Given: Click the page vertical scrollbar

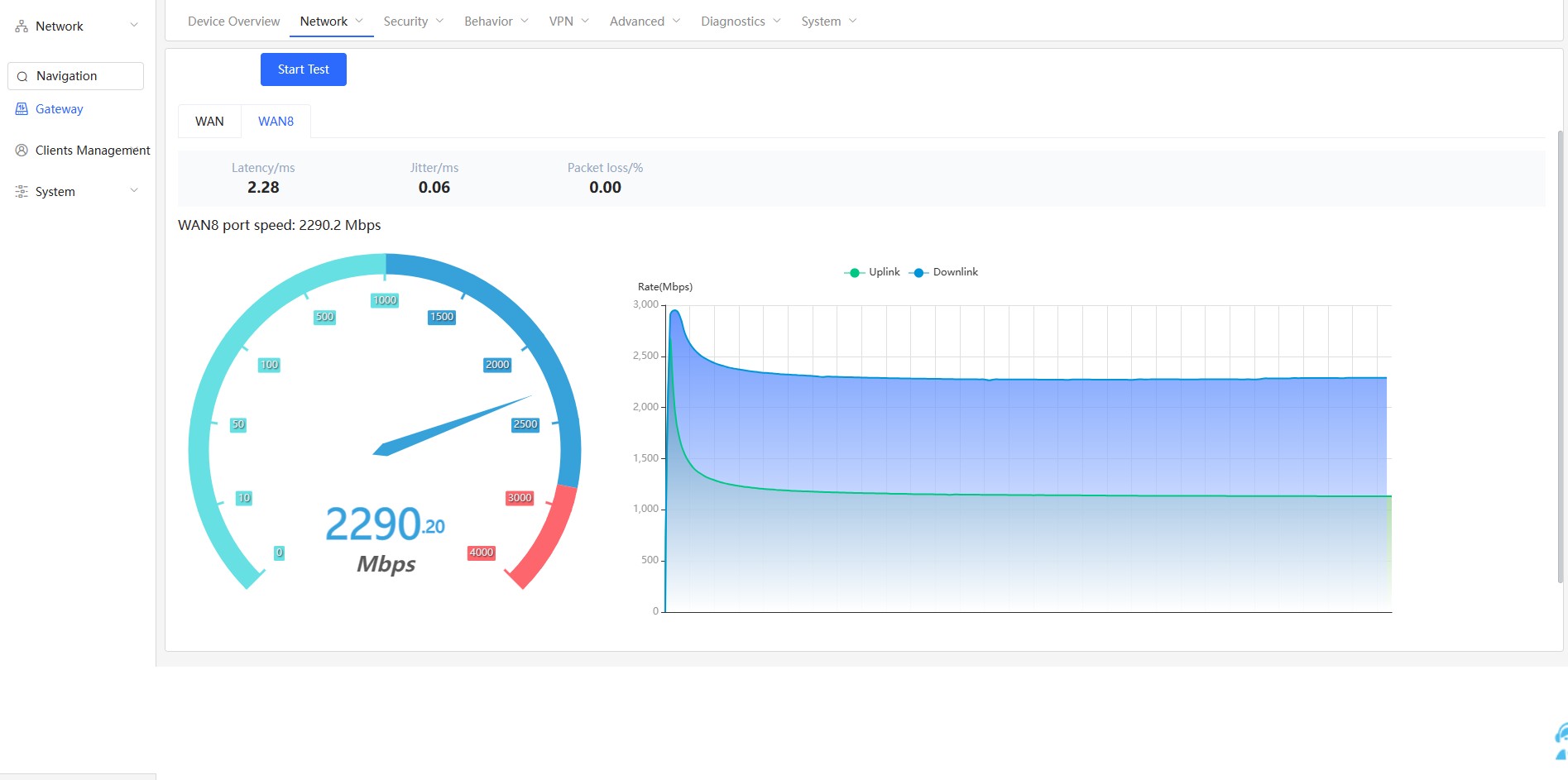Looking at the screenshot, I should click(1561, 356).
